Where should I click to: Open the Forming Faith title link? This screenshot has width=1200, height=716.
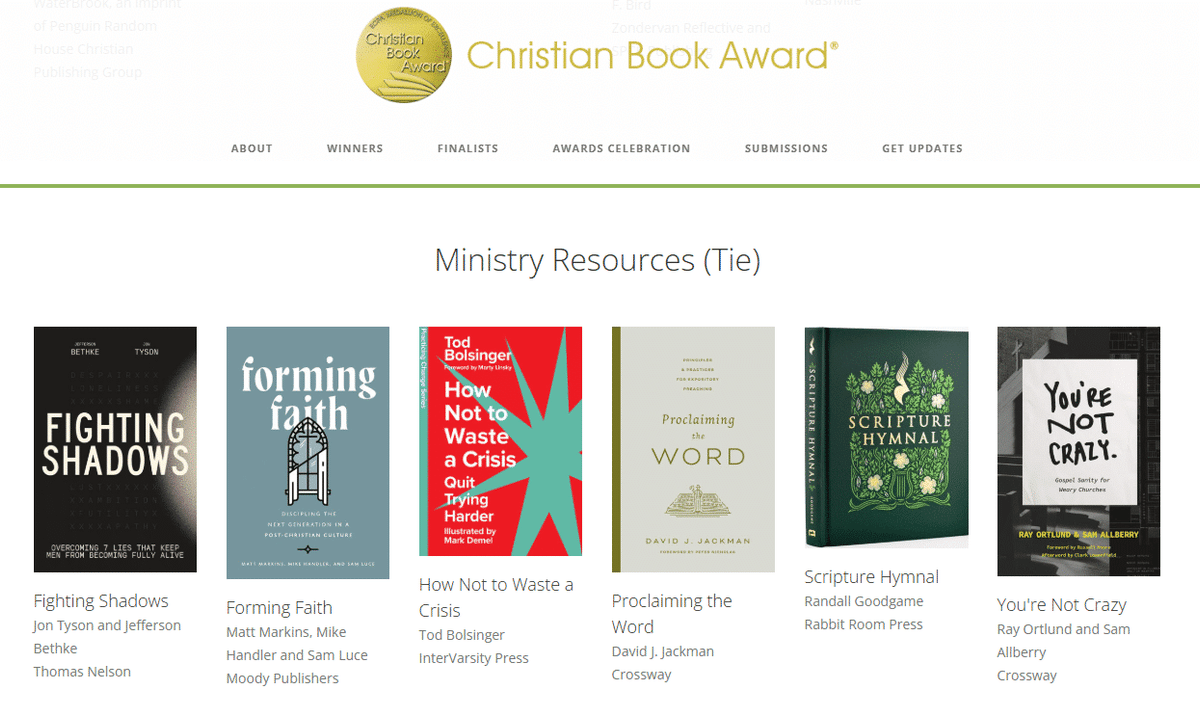[279, 608]
